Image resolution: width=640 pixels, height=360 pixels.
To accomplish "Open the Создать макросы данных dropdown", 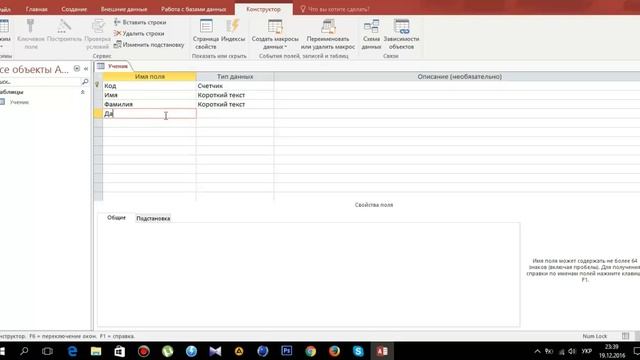I will pos(275,34).
